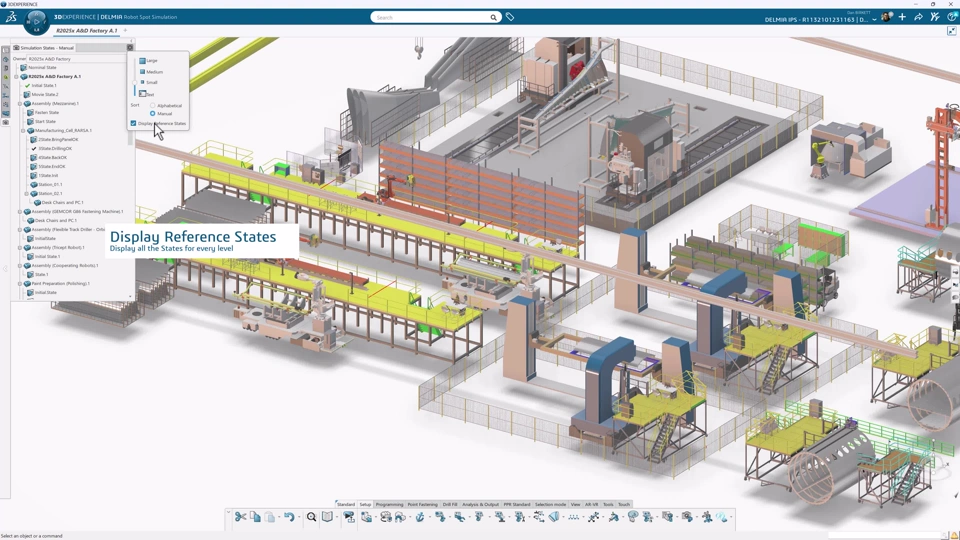
Task: Select 2State.BringPanelOK tree row
Action: 54,140
